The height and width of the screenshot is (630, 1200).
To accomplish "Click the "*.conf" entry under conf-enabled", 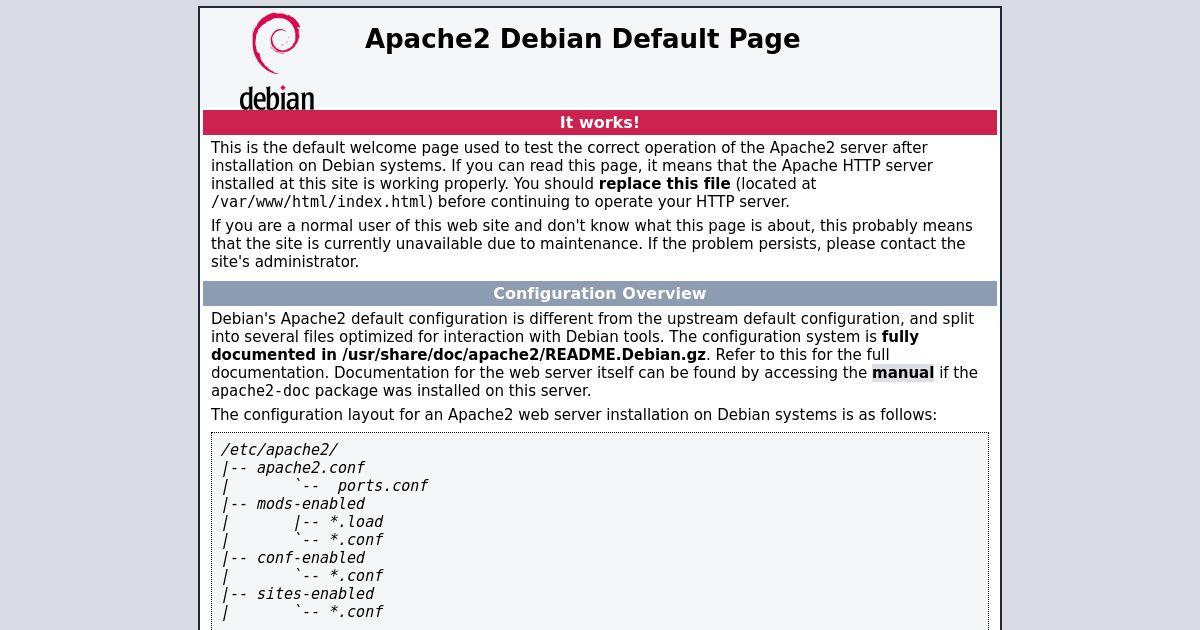I will pyautogui.click(x=356, y=576).
